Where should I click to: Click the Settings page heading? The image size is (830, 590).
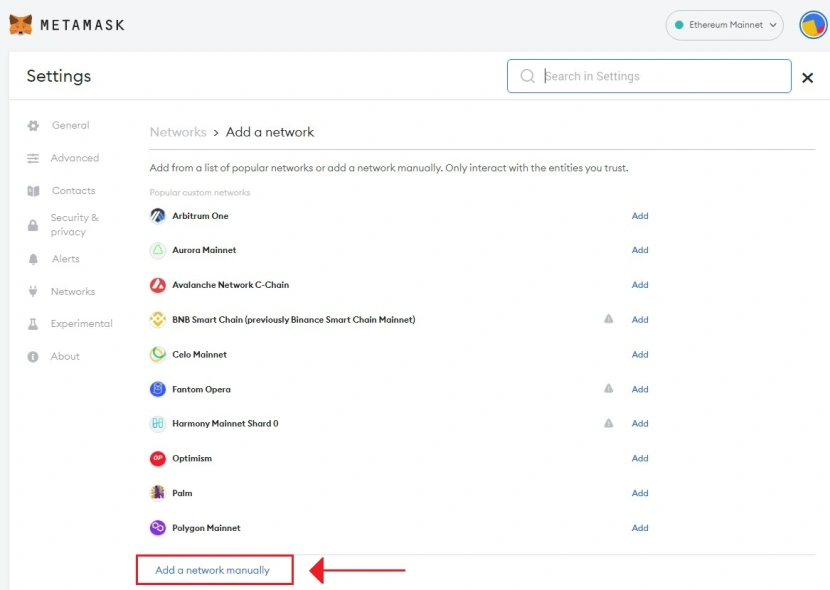[x=59, y=76]
